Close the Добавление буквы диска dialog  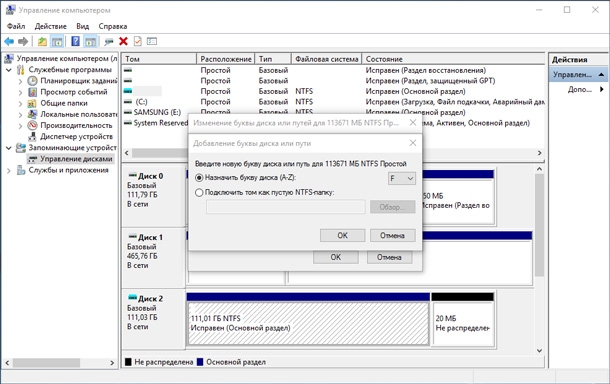click(413, 143)
